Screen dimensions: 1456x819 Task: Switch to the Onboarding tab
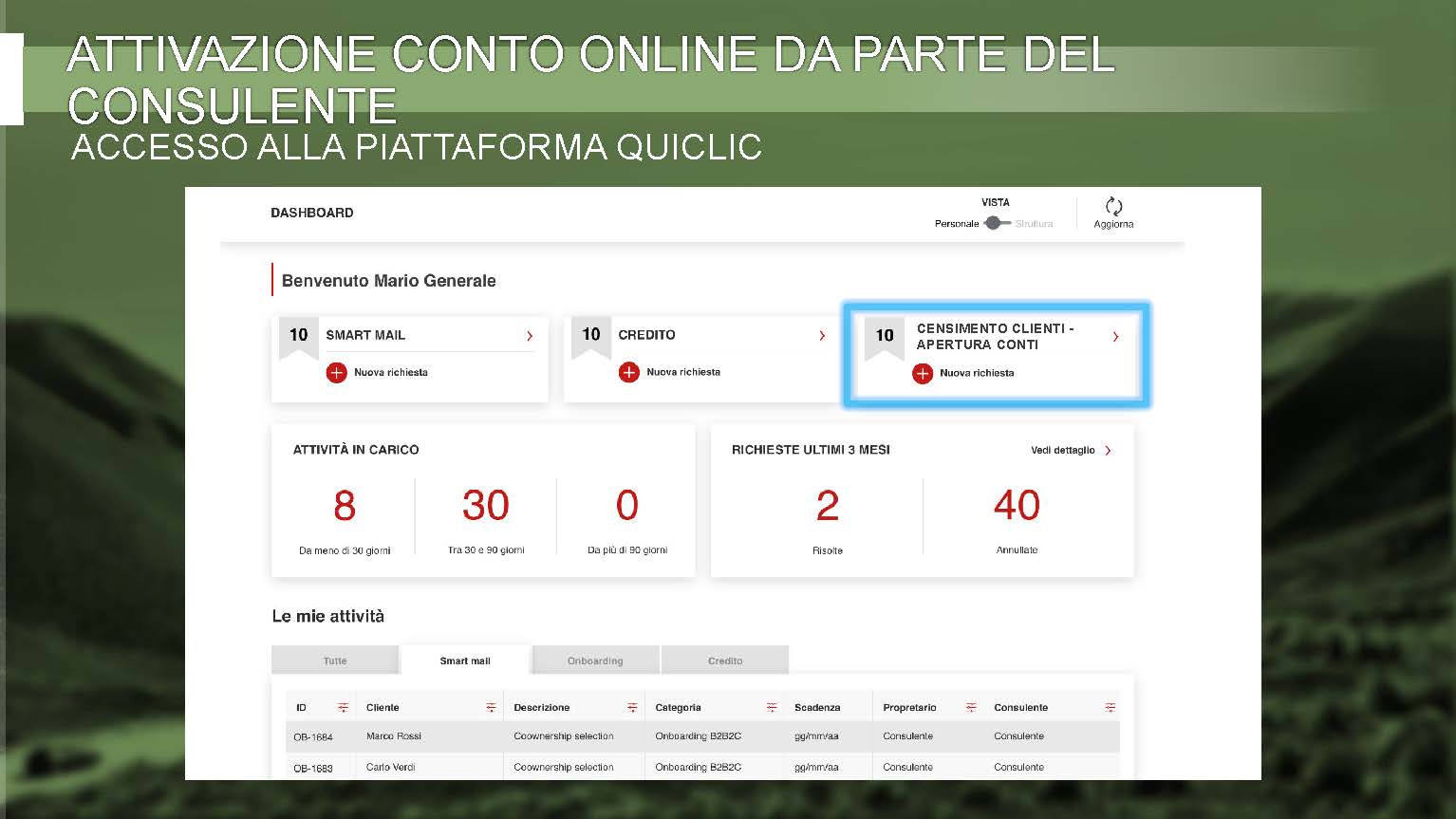[595, 660]
